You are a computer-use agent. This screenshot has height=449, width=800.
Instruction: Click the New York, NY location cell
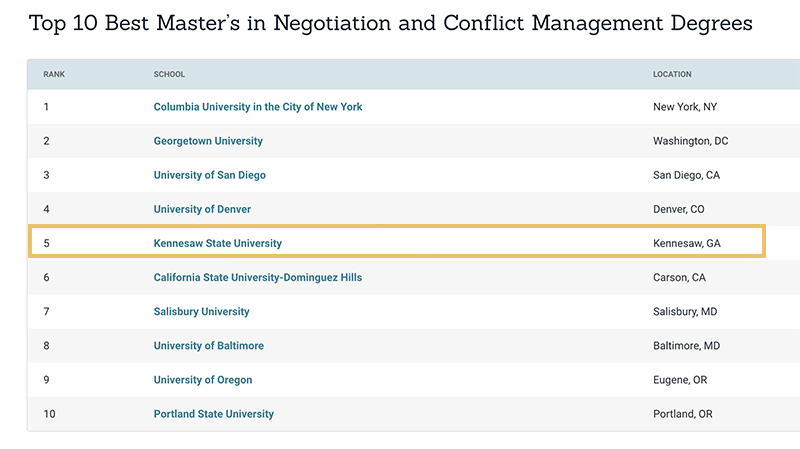684,107
